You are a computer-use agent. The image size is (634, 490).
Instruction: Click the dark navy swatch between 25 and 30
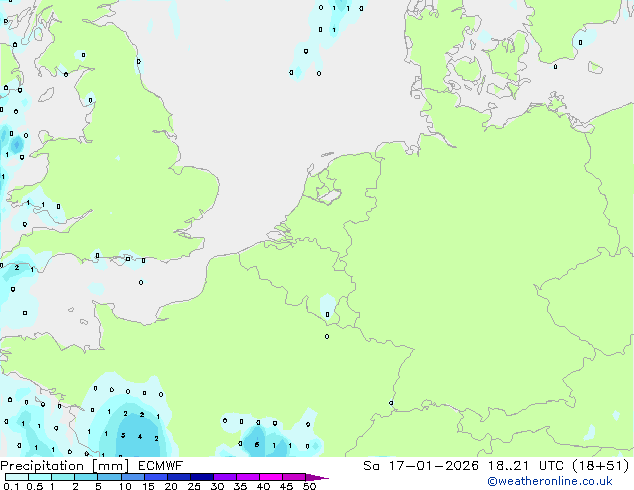(201, 477)
